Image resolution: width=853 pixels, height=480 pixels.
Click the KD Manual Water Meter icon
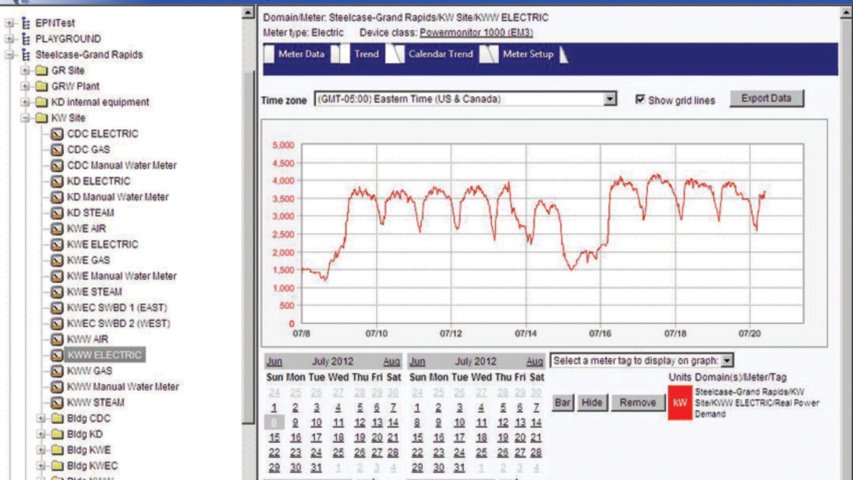[57, 197]
